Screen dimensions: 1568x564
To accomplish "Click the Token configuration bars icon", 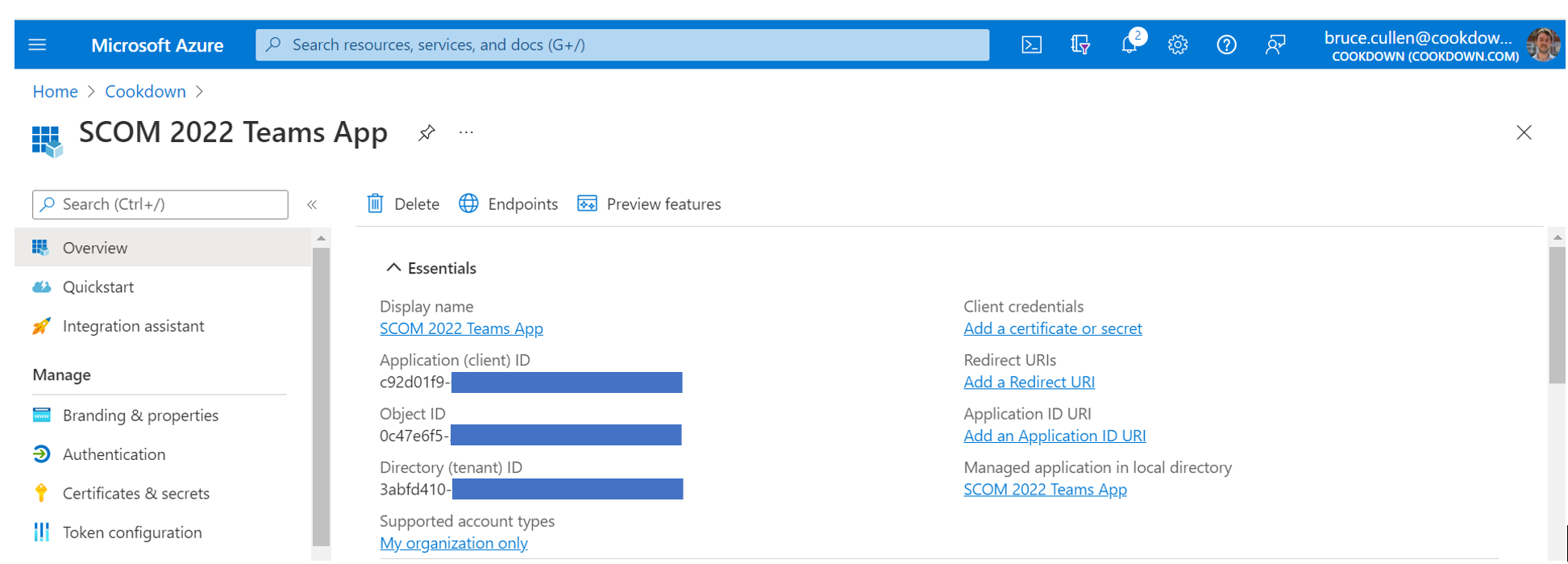I will coord(41,532).
